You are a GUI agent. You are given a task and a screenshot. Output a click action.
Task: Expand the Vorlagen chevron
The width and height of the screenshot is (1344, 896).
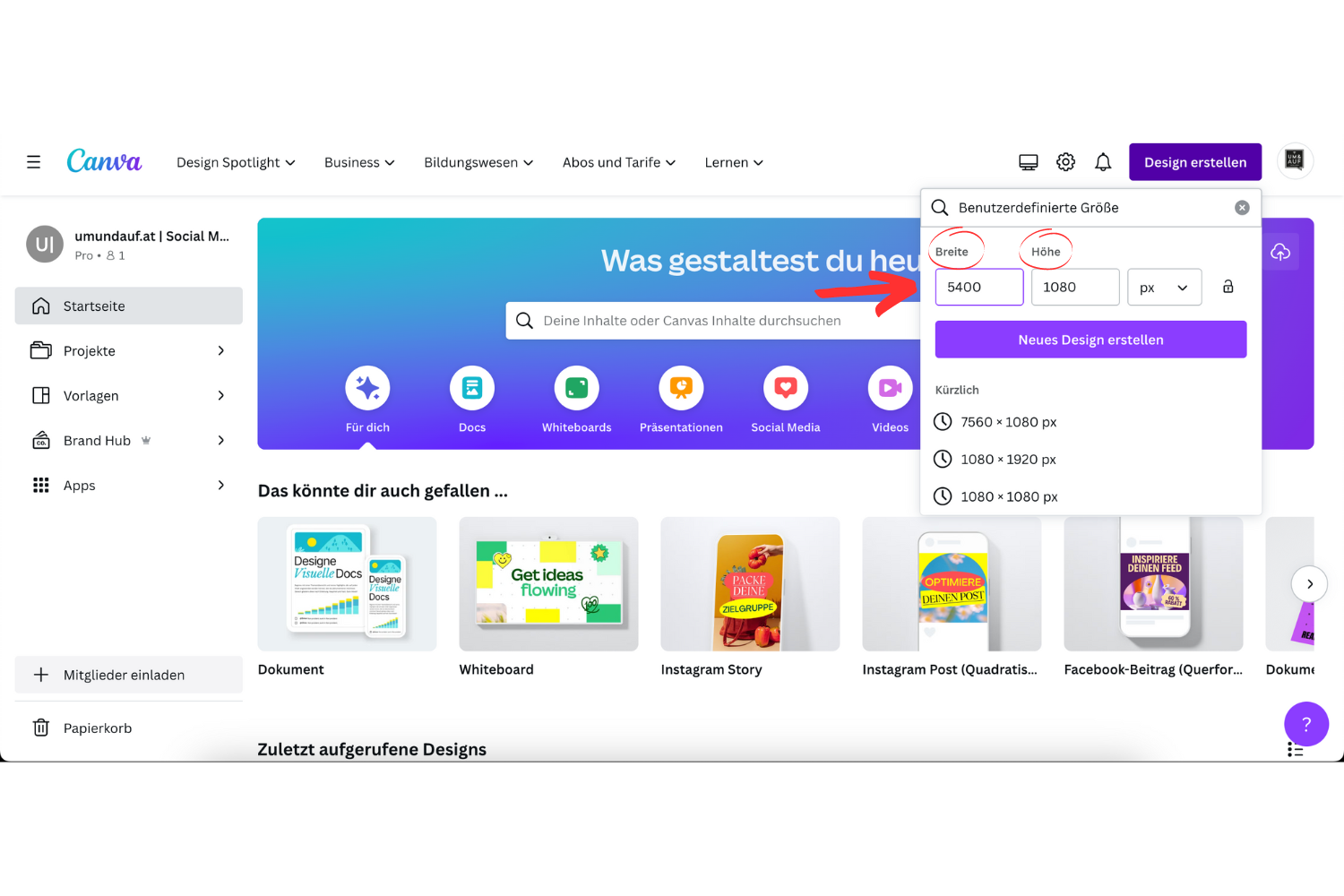221,395
